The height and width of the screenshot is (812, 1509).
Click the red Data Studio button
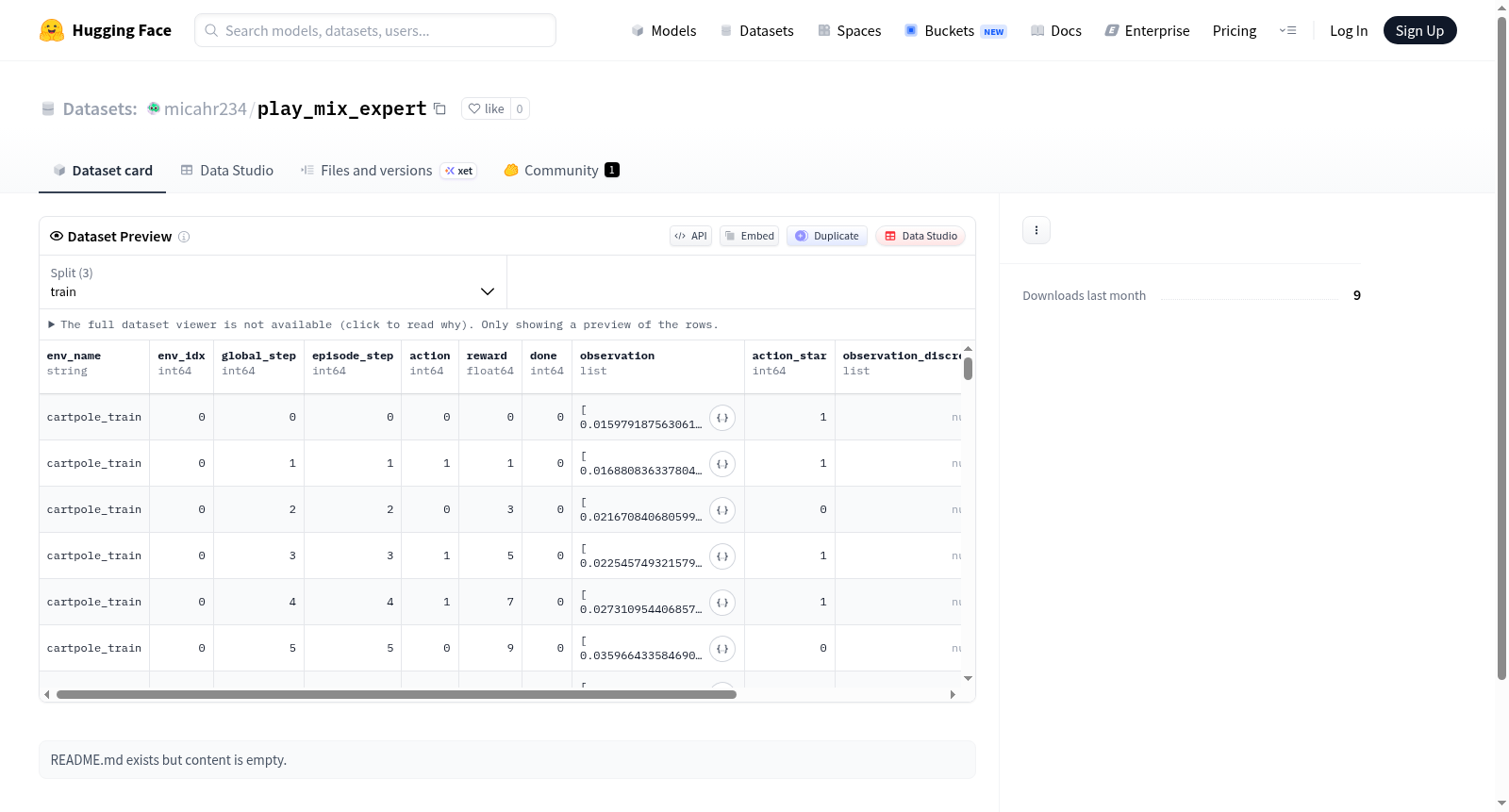click(920, 236)
